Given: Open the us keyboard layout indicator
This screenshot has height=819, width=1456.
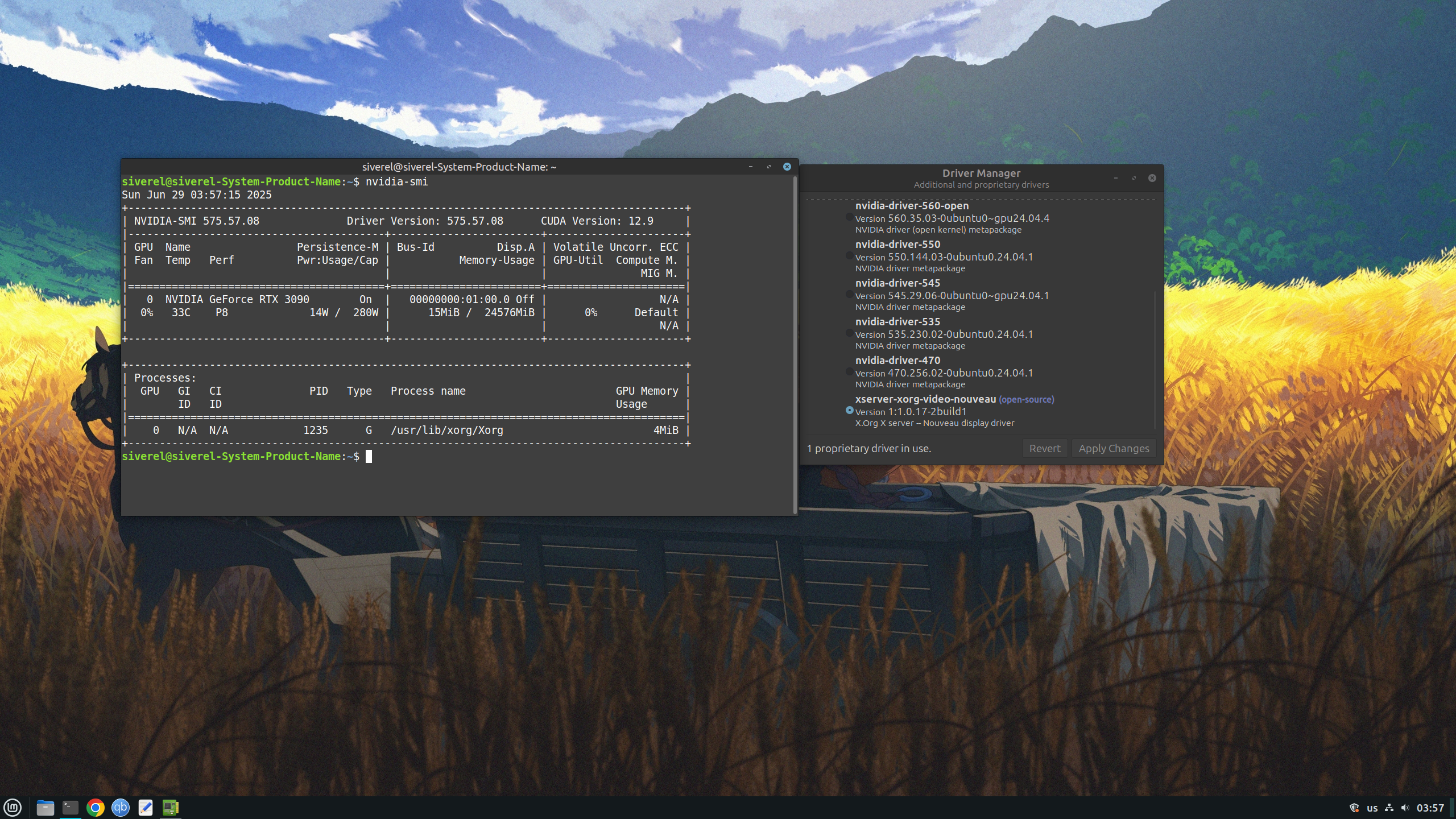Looking at the screenshot, I should coord(1372,808).
